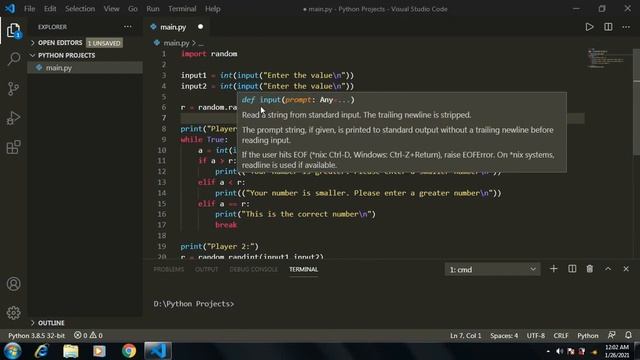Open Explorer views and more actions ellipsis

(x=128, y=27)
